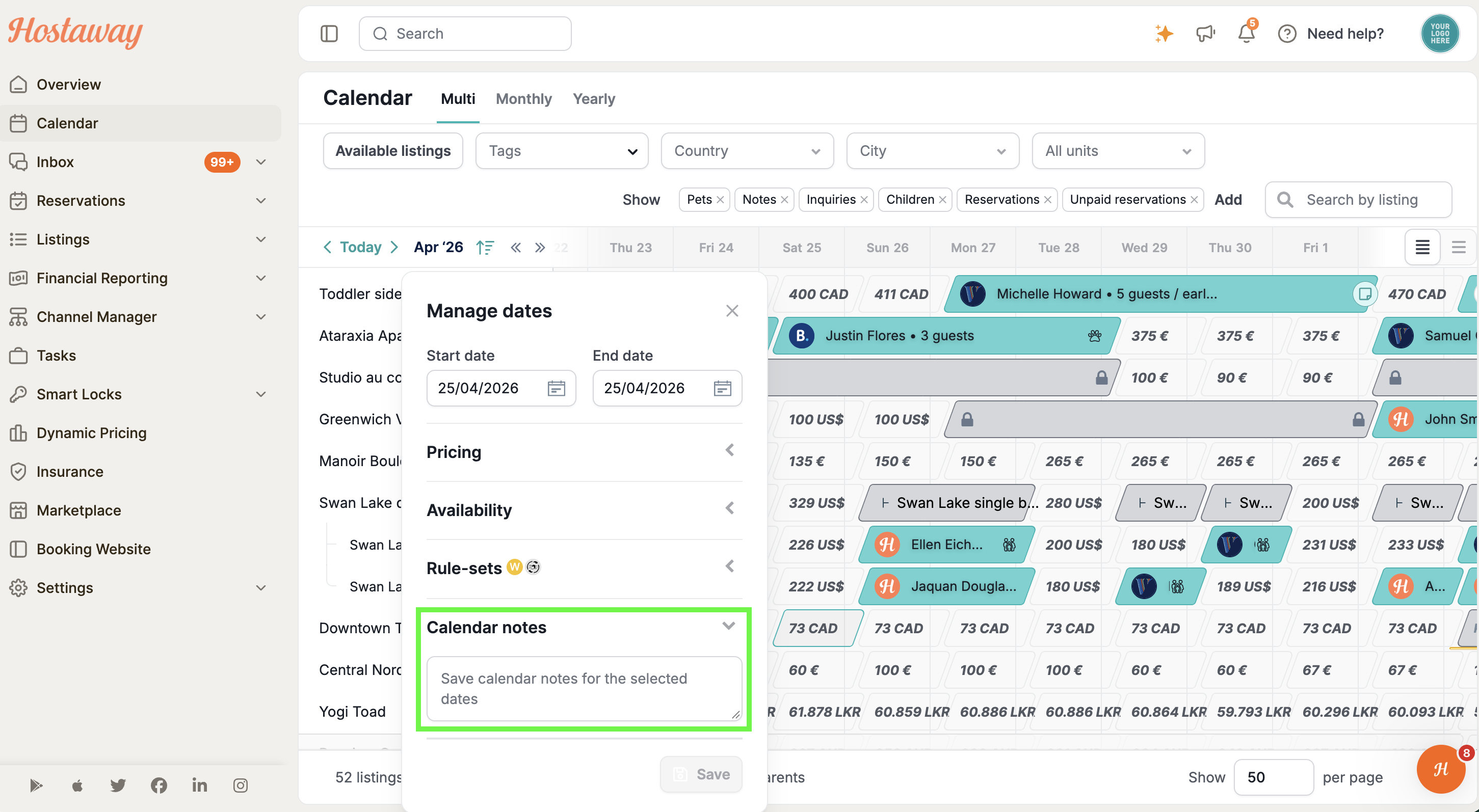Image resolution: width=1479 pixels, height=812 pixels.
Task: Open the City dropdown
Action: click(x=933, y=151)
